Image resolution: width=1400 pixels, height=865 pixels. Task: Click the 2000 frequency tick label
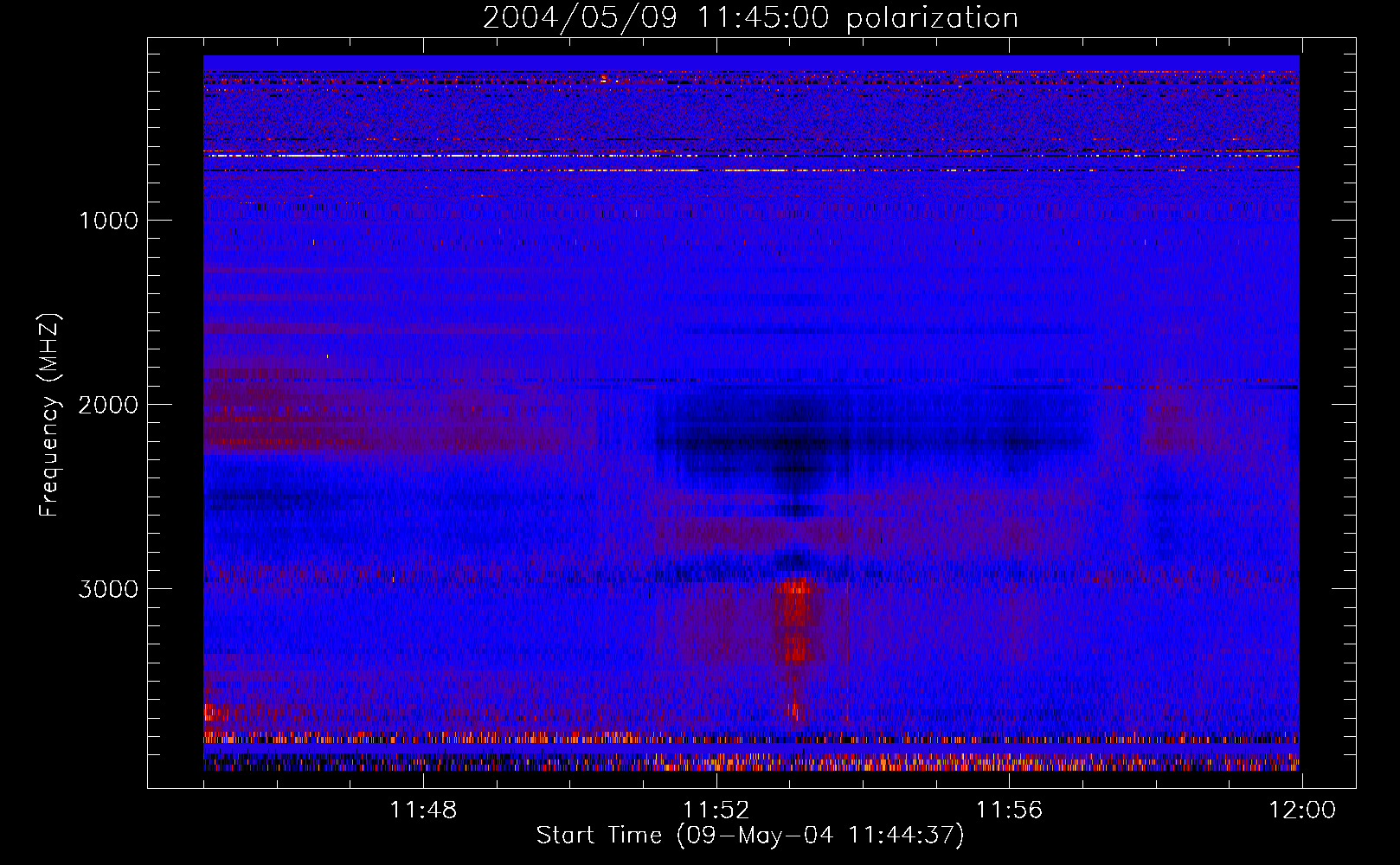(x=108, y=404)
